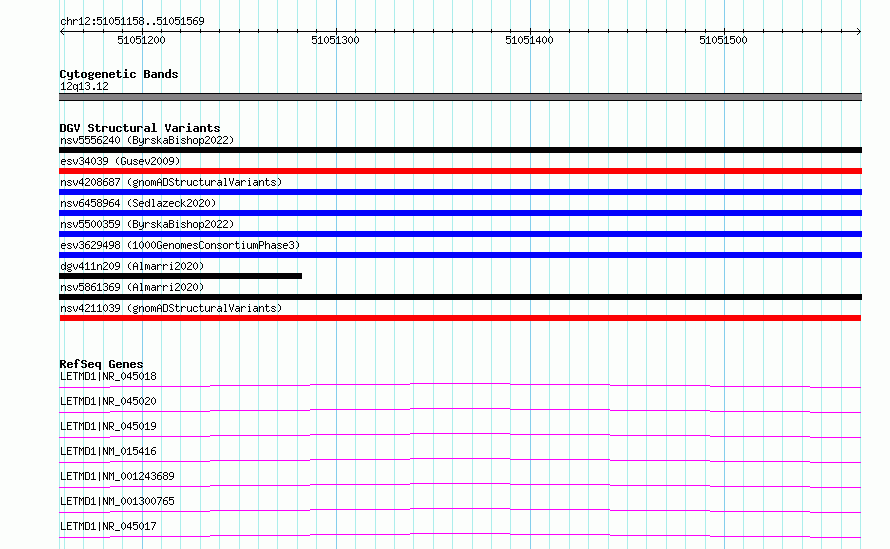Open LETMD1|NR_045020 transcript label

tap(108, 401)
